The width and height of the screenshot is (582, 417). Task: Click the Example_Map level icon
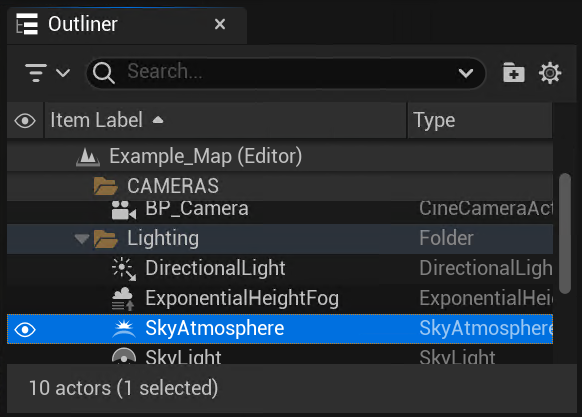coord(88,156)
